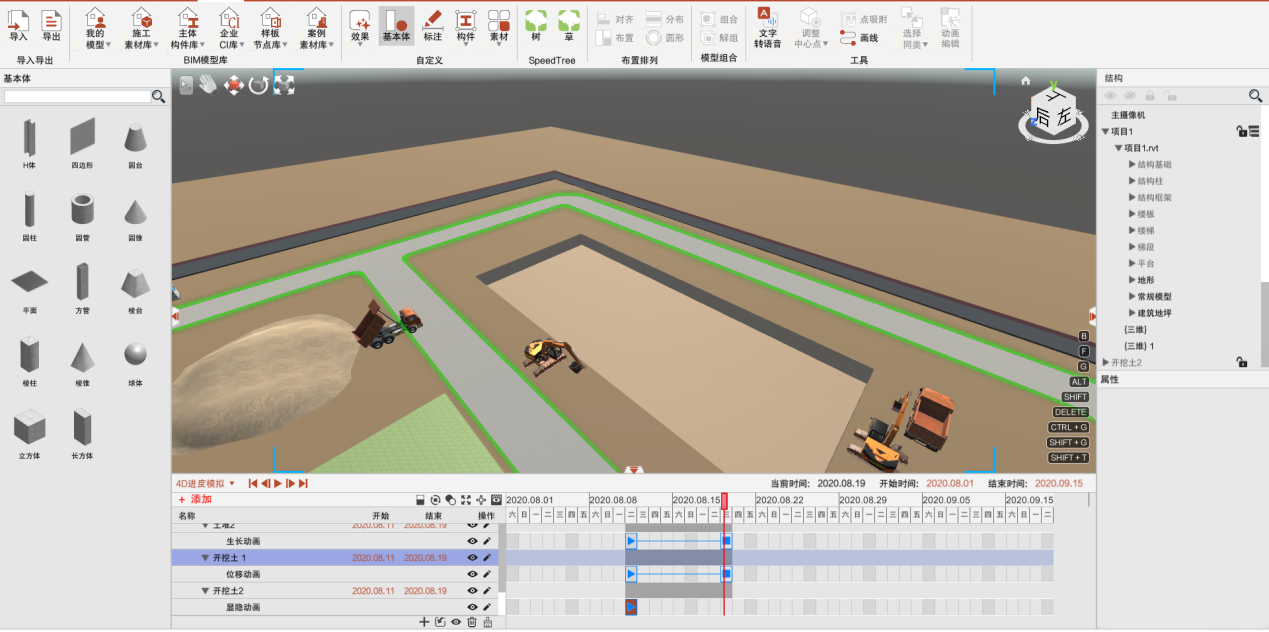
Task: Toggle visibility of 开挖土 1
Action: pyautogui.click(x=470, y=557)
